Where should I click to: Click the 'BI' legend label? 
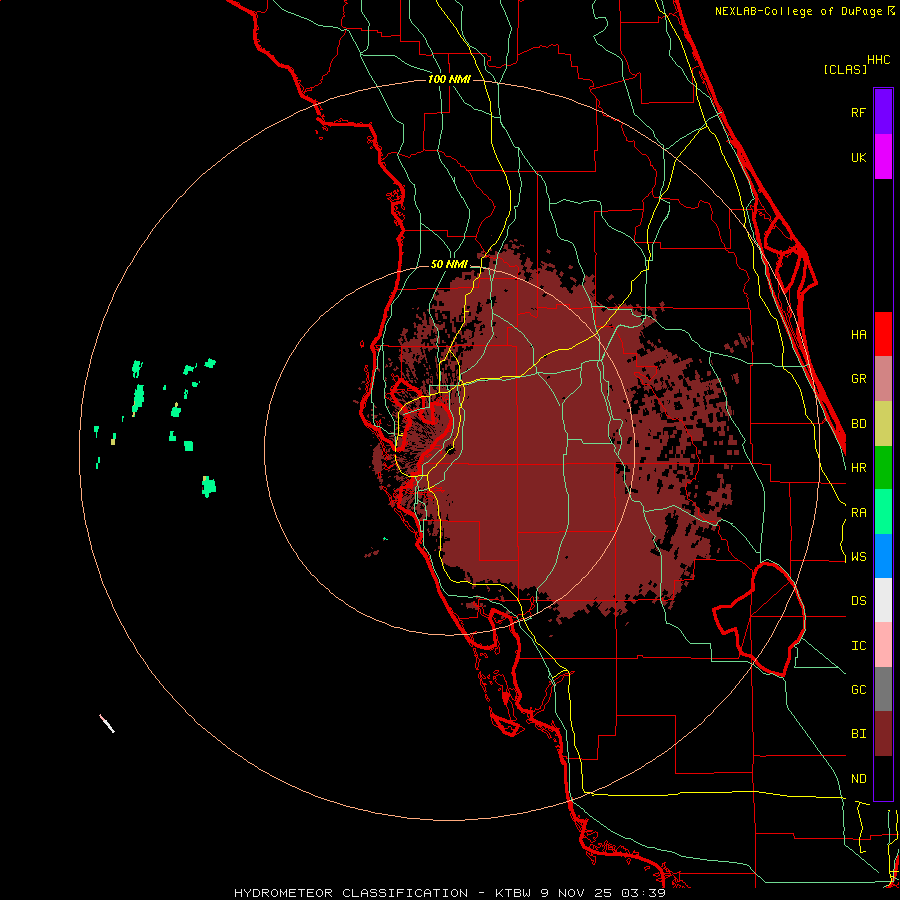(858, 734)
